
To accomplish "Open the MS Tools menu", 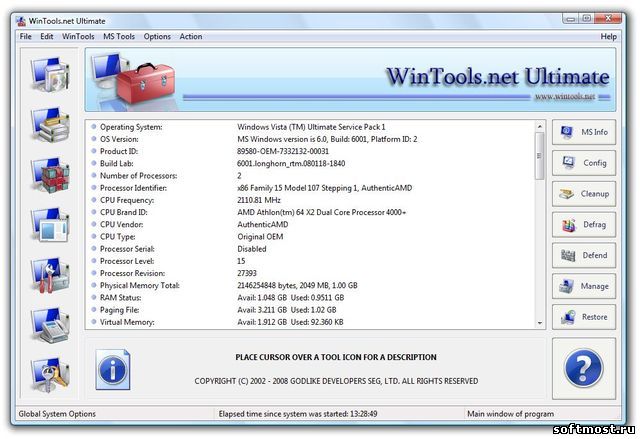I will coord(119,36).
